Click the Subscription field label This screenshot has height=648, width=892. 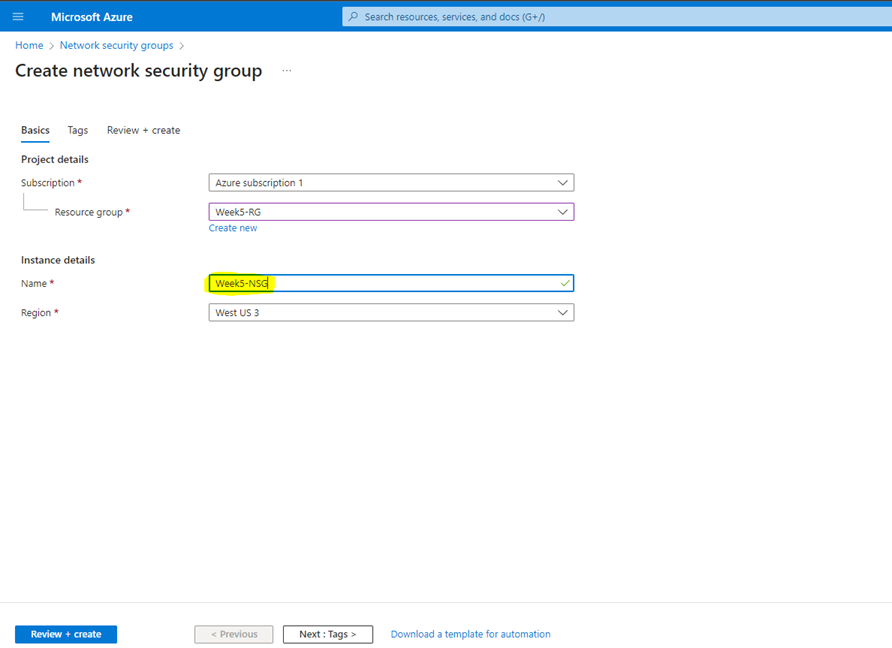click(48, 183)
